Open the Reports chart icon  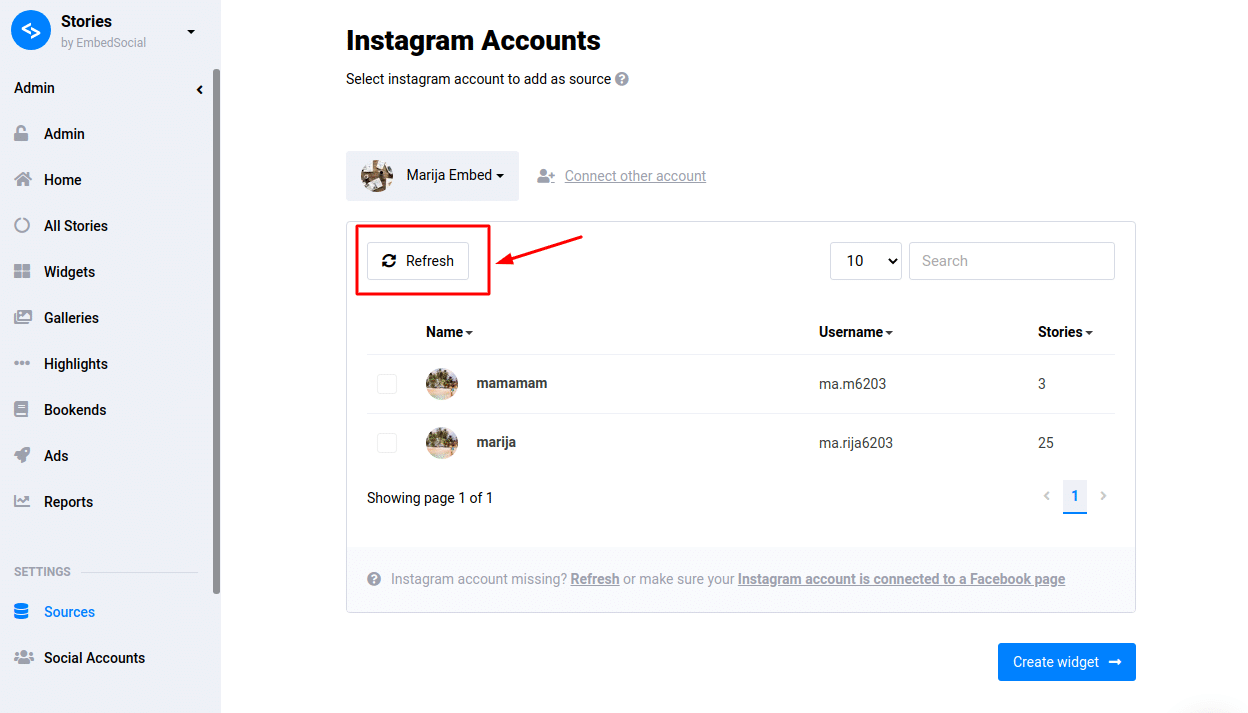(22, 502)
